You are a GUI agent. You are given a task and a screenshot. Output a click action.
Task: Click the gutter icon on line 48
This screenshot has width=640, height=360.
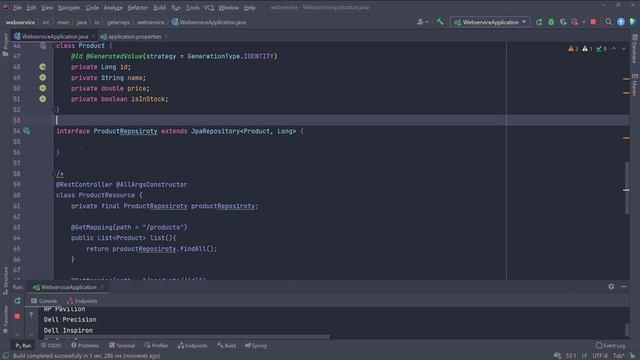coord(42,67)
